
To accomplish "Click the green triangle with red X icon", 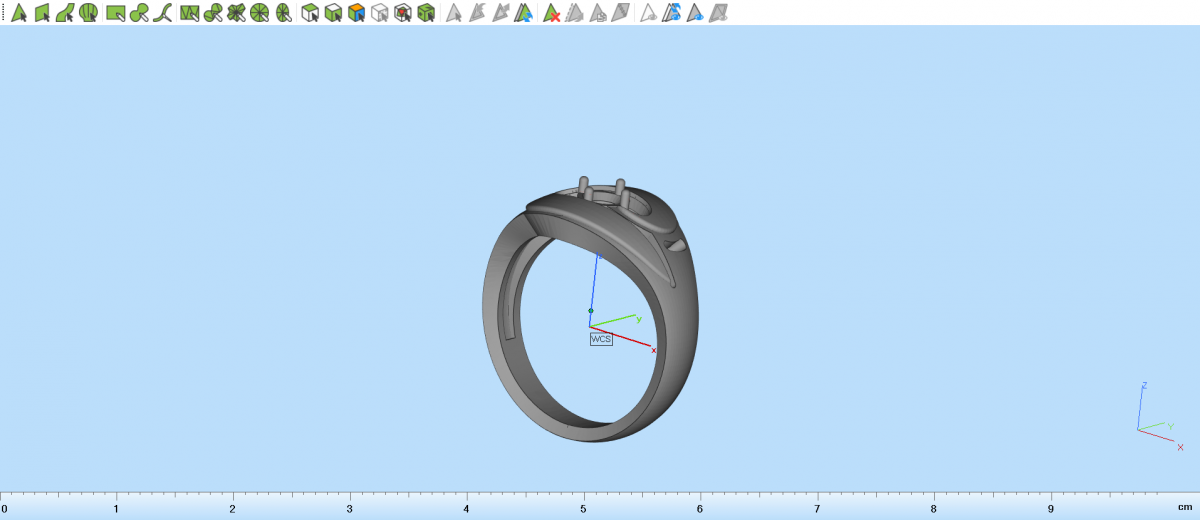I will pyautogui.click(x=550, y=13).
